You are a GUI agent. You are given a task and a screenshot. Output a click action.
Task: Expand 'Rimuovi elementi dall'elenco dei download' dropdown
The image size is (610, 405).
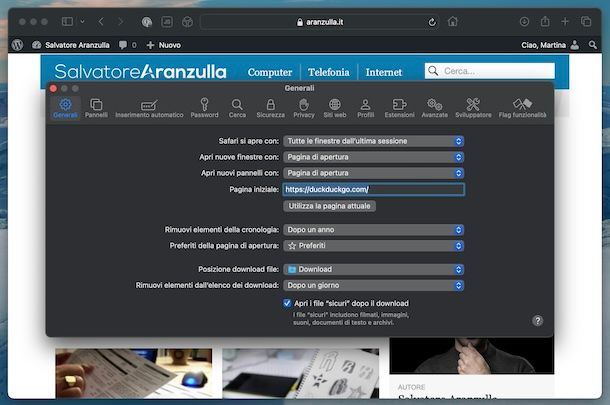(373, 285)
